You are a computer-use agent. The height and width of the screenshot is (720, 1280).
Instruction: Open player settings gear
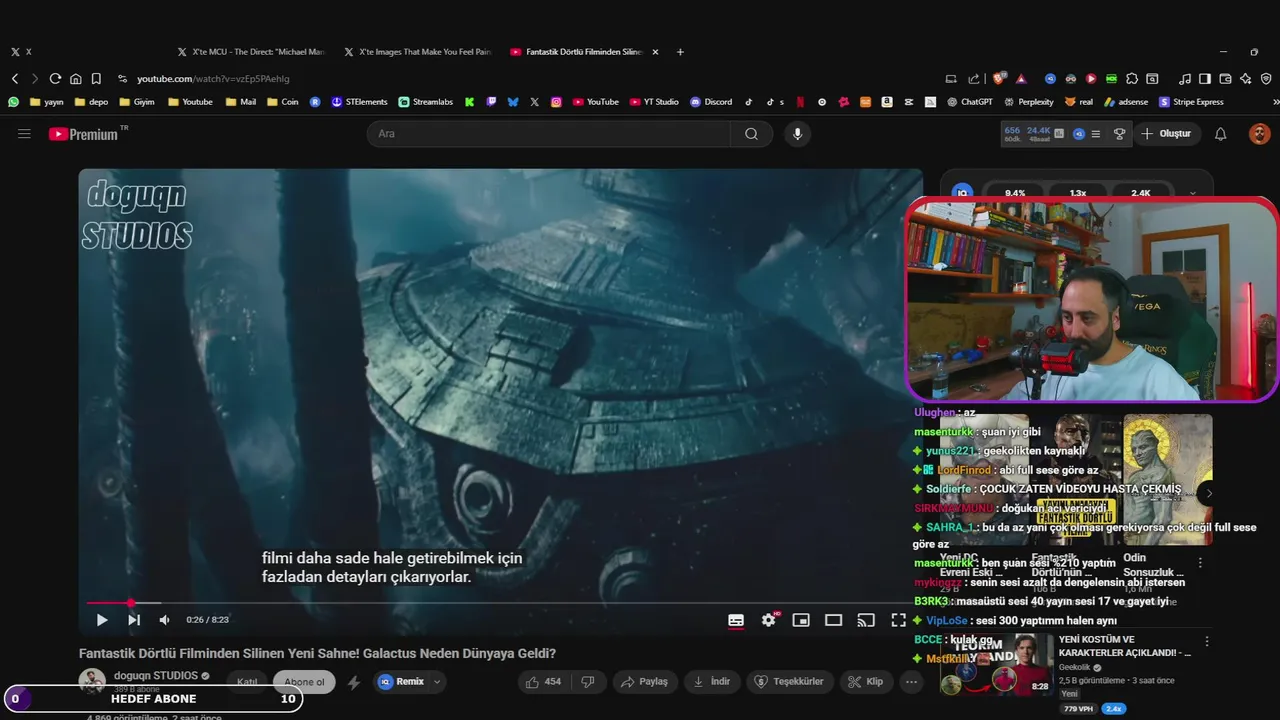point(769,620)
